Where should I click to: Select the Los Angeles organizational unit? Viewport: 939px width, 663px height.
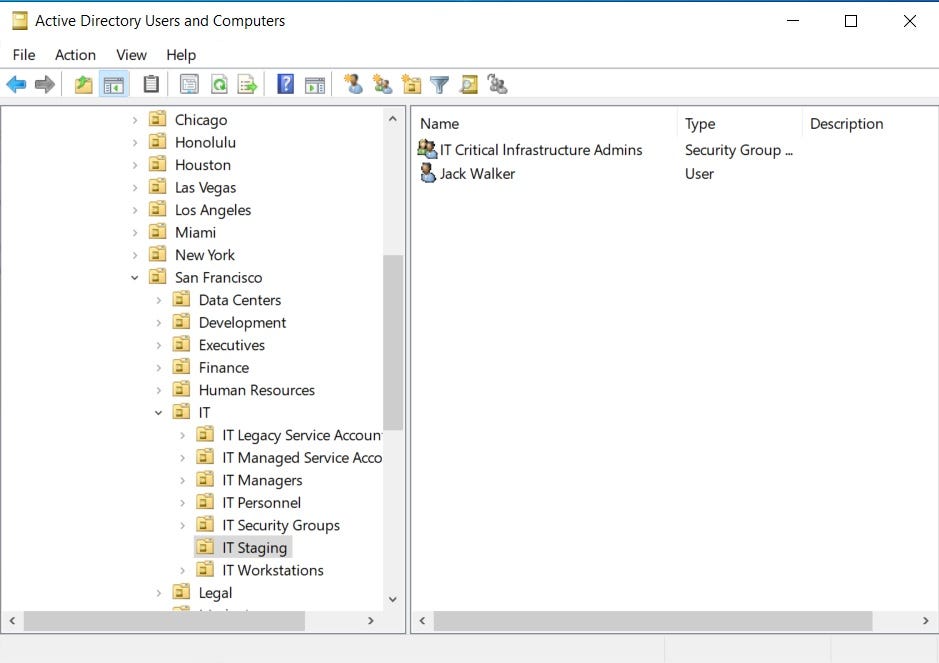coord(213,210)
